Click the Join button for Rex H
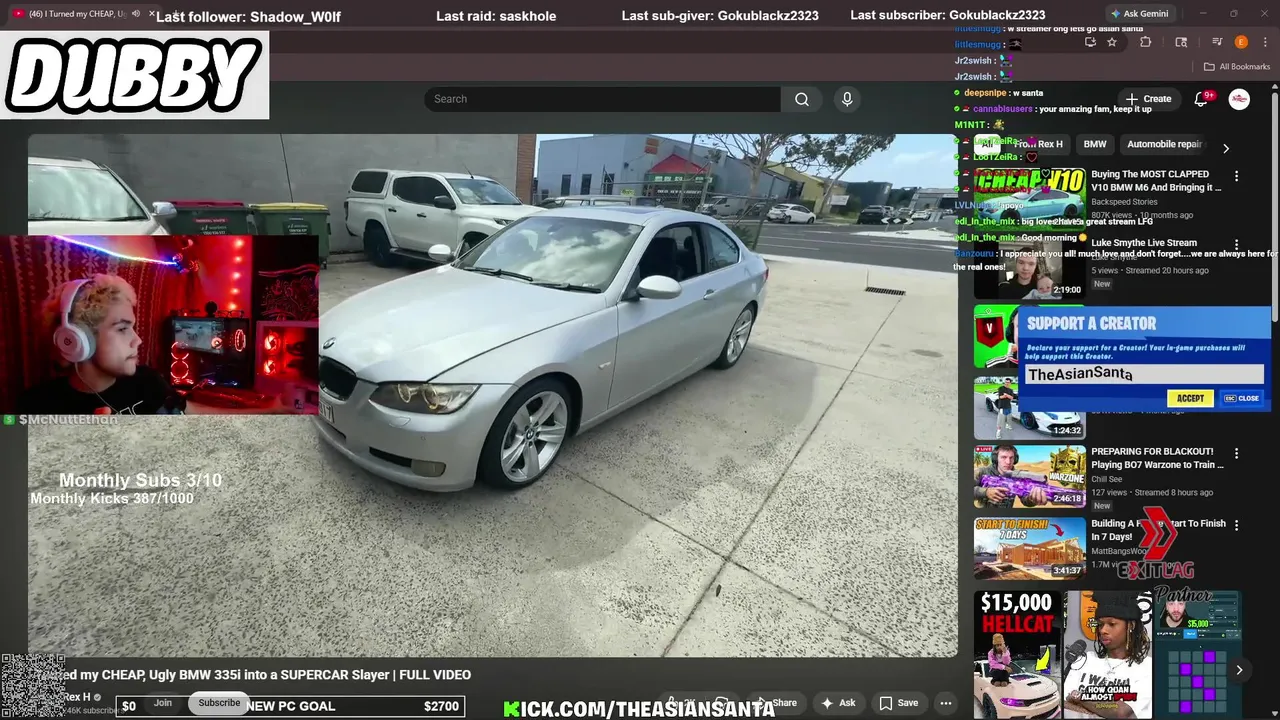 (163, 703)
